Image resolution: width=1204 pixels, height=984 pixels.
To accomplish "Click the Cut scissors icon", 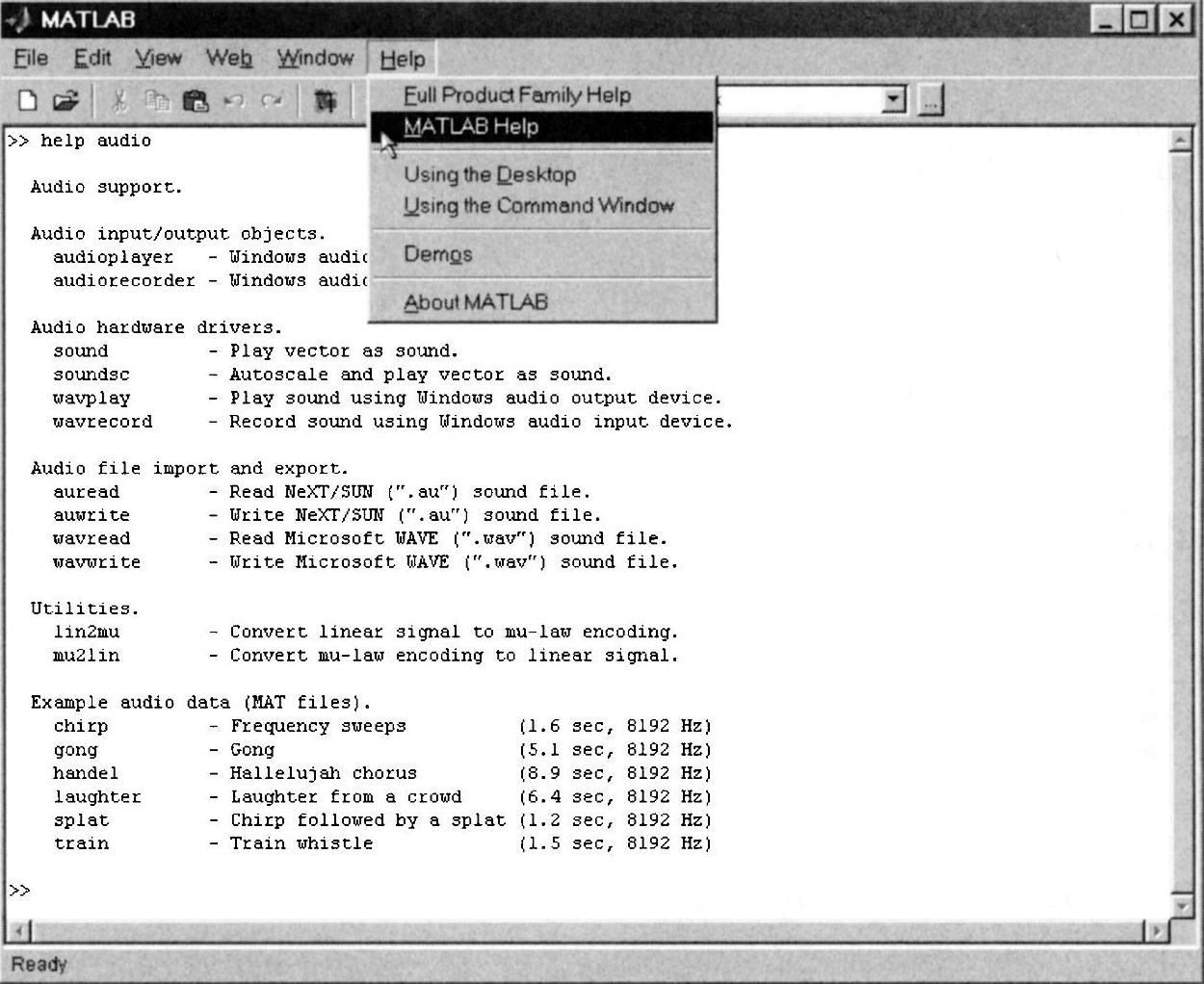I will pos(120,100).
